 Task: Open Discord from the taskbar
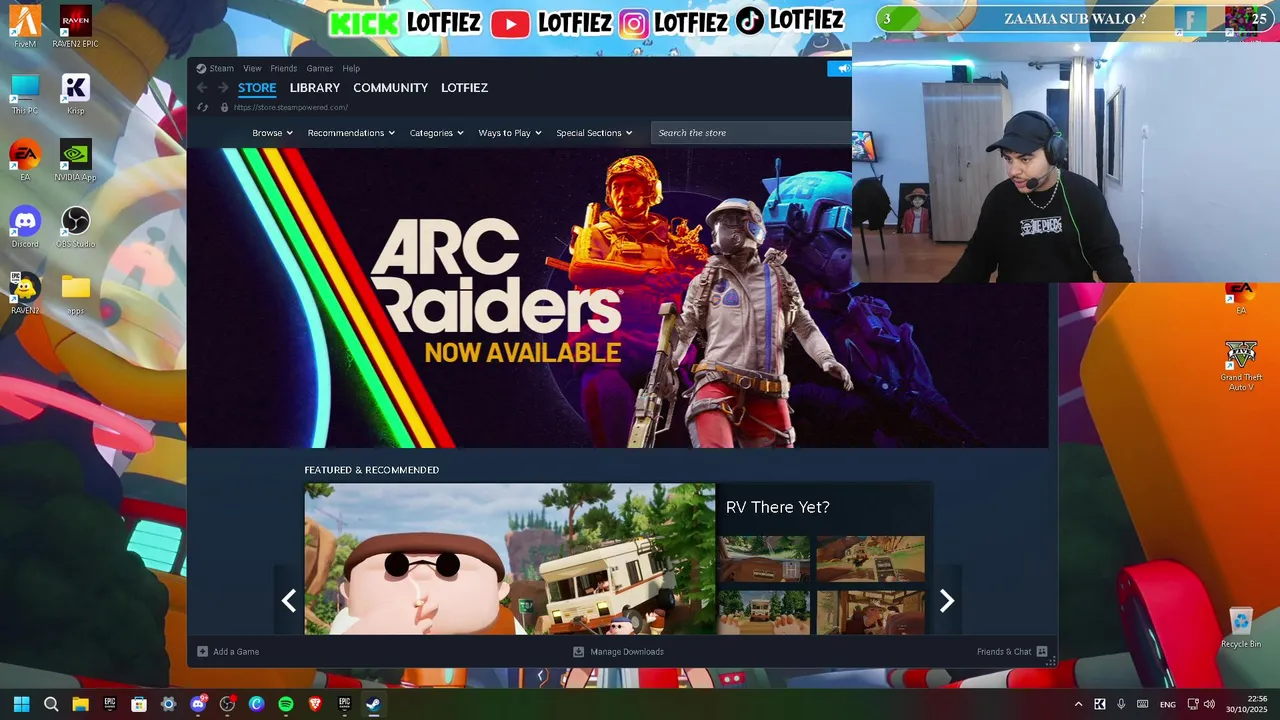198,704
